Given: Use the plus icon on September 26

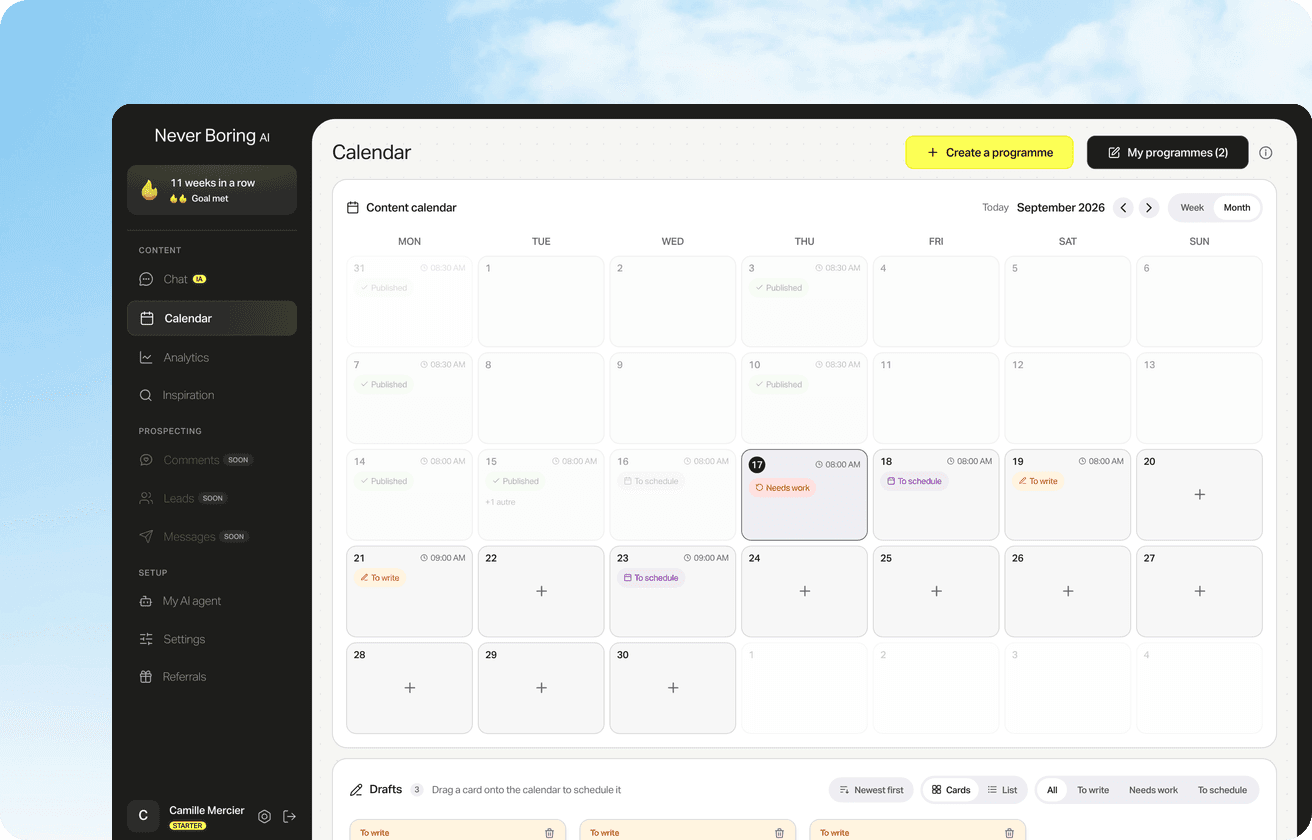Looking at the screenshot, I should (x=1068, y=591).
